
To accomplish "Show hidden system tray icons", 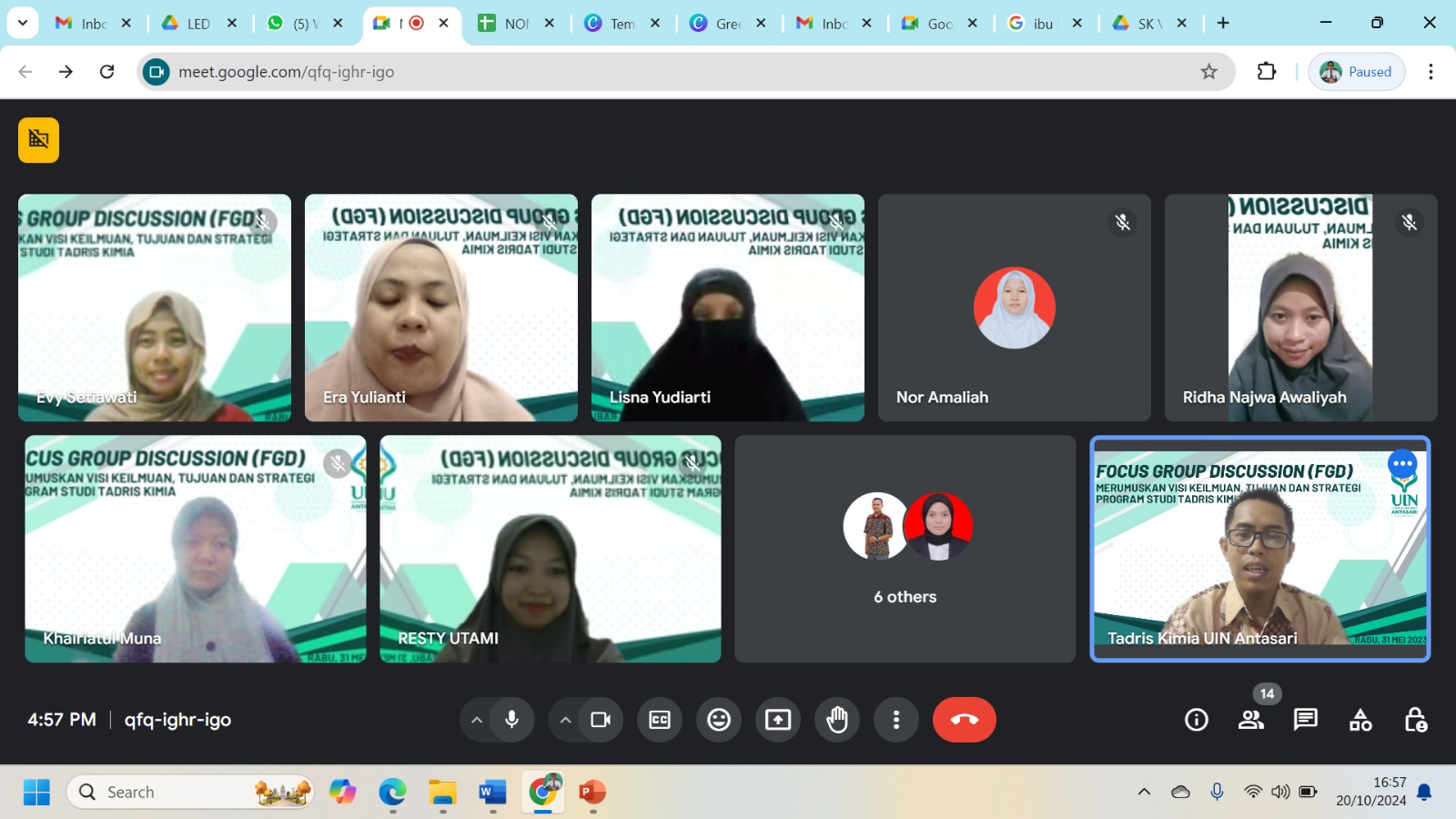I will 1144,792.
